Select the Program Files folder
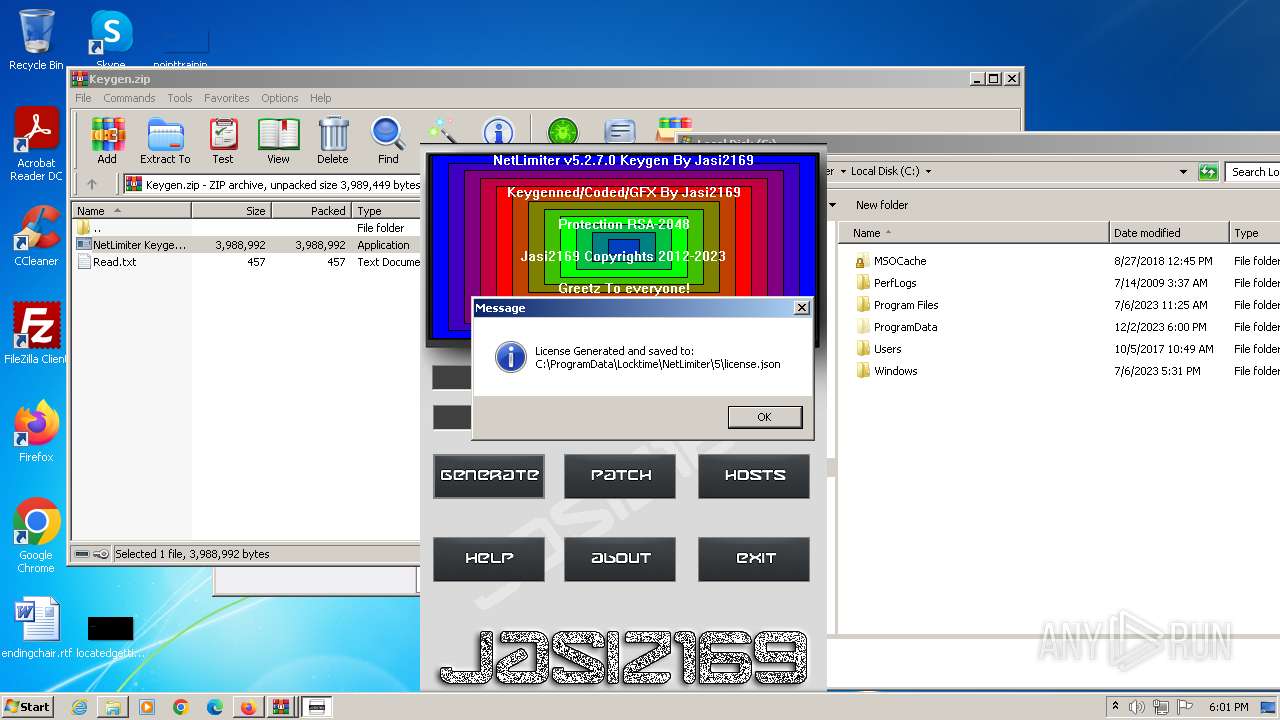 click(906, 305)
